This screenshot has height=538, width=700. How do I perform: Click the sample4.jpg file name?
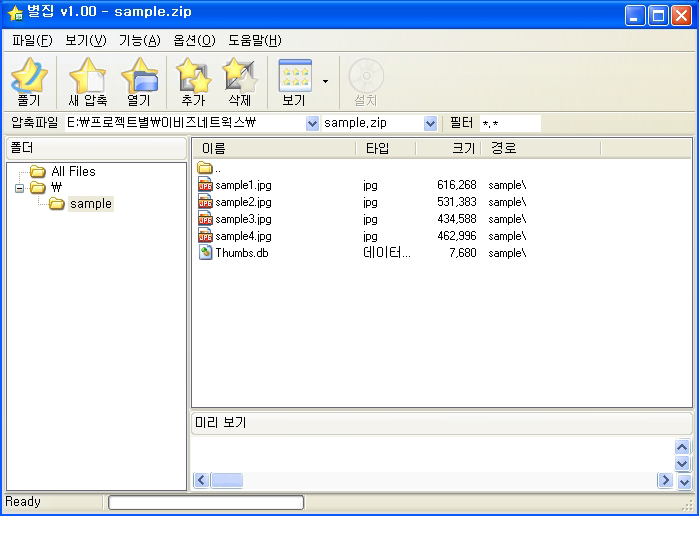click(243, 236)
